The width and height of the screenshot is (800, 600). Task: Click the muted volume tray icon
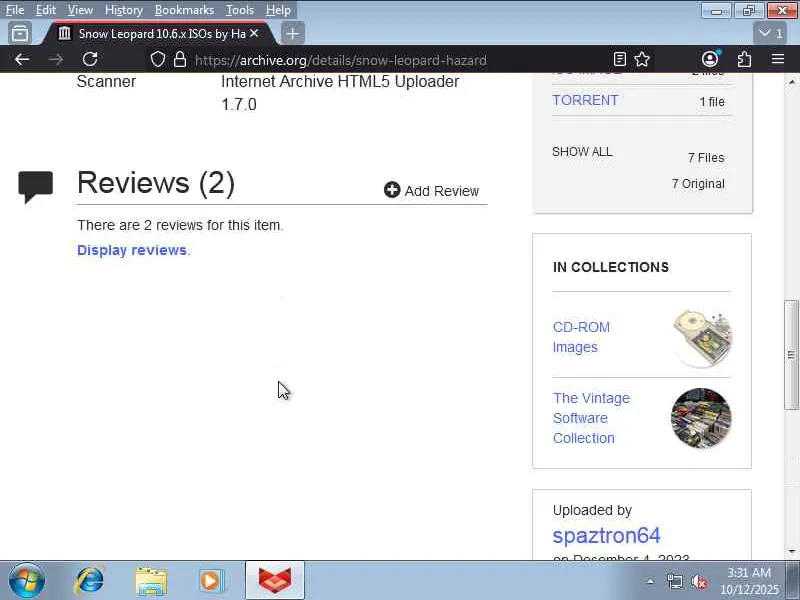tap(699, 581)
